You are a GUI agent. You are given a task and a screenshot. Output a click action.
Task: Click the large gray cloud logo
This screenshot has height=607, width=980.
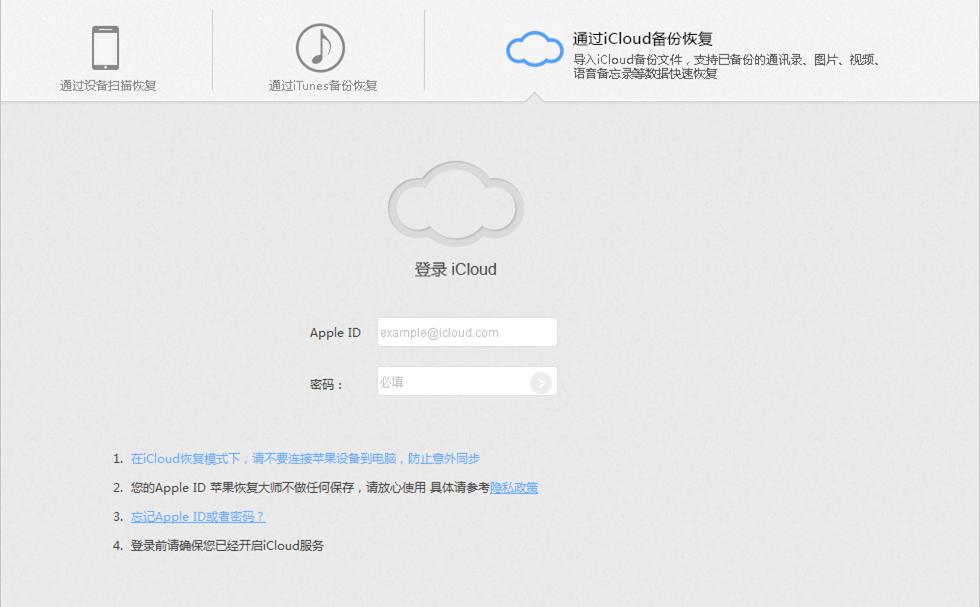pos(455,203)
